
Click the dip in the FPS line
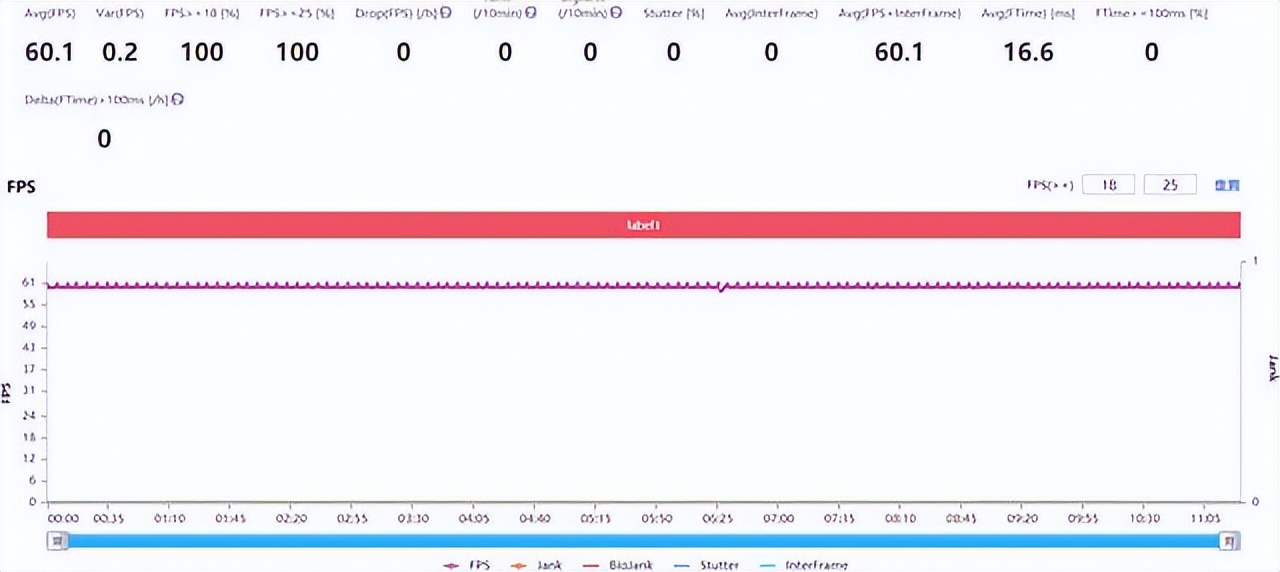720,289
